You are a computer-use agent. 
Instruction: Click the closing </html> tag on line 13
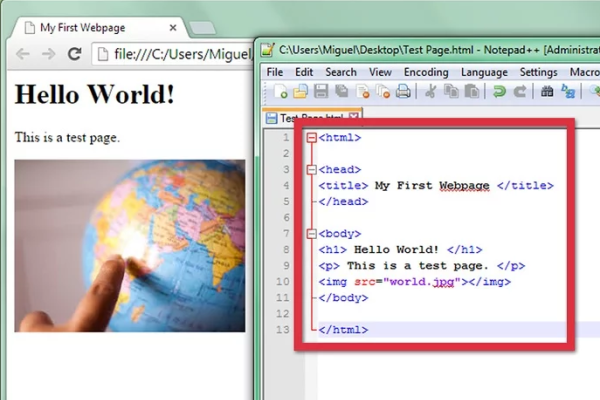pos(343,330)
